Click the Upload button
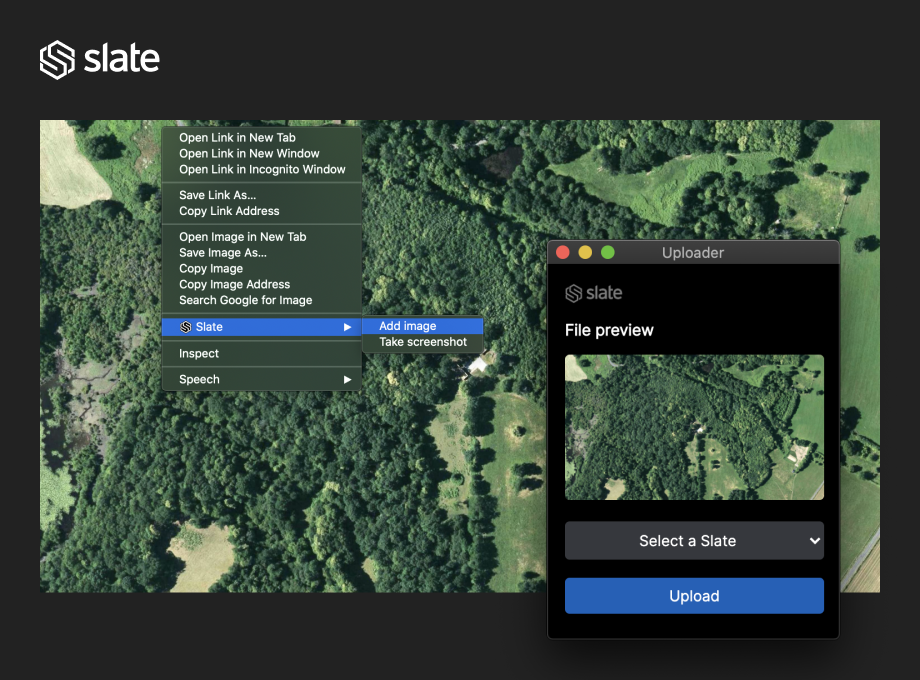Screen dimensions: 920x680 694,595
